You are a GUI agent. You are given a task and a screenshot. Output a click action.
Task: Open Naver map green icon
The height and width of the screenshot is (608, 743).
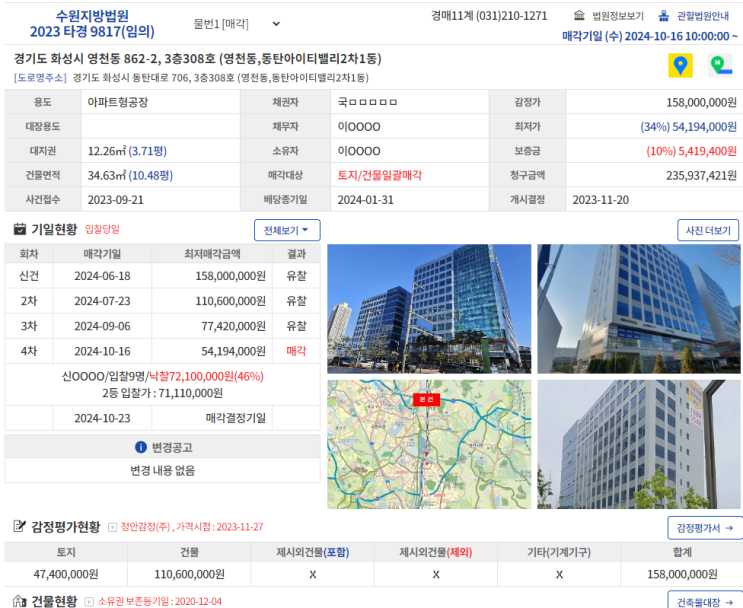[720, 65]
